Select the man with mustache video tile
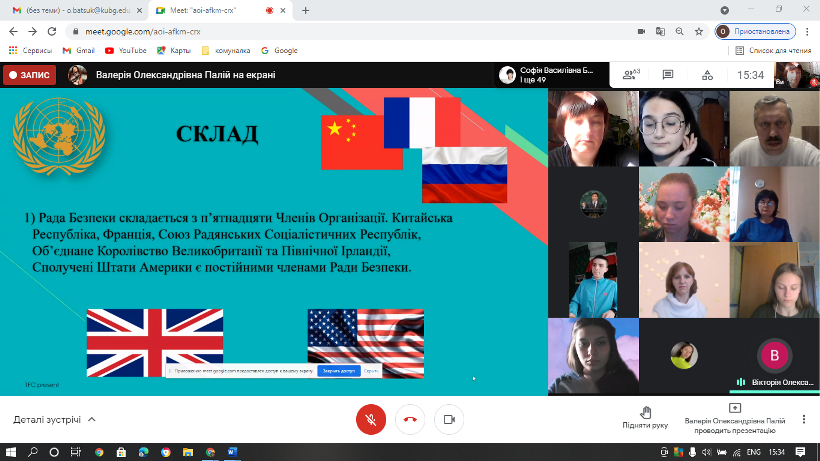Image resolution: width=820 pixels, height=461 pixels. (775, 129)
